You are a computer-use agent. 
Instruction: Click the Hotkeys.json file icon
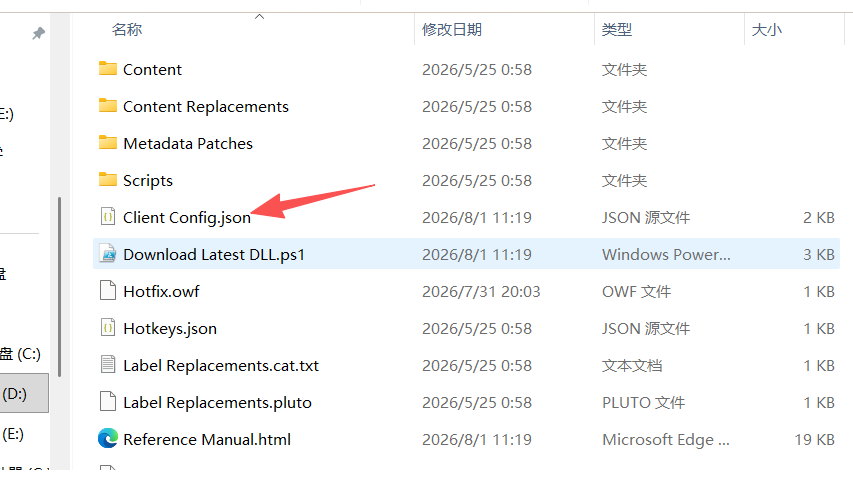[x=108, y=328]
